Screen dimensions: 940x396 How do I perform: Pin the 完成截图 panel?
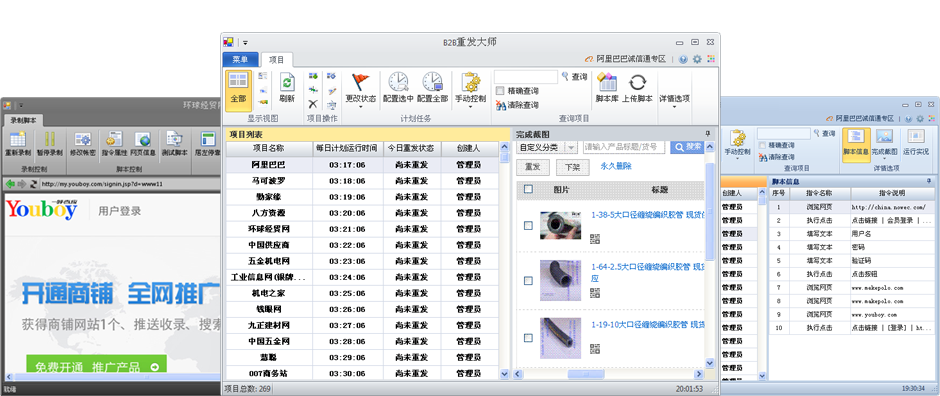707,134
